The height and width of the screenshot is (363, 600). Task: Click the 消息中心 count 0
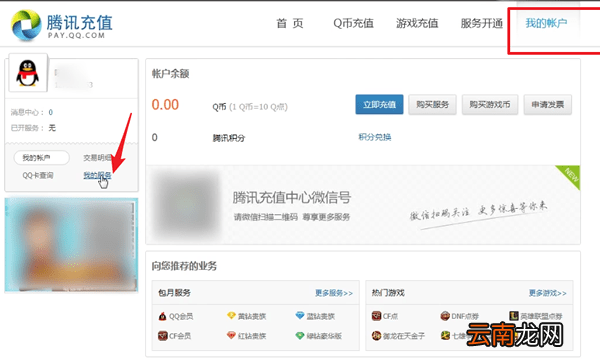point(51,112)
